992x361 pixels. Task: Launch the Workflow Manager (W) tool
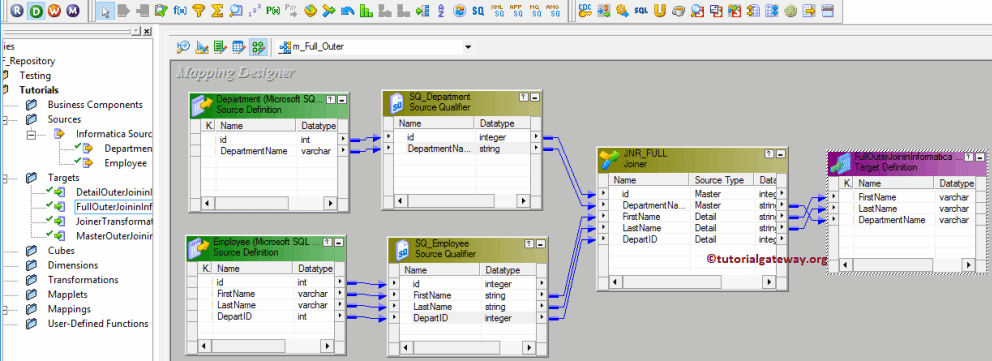point(54,11)
